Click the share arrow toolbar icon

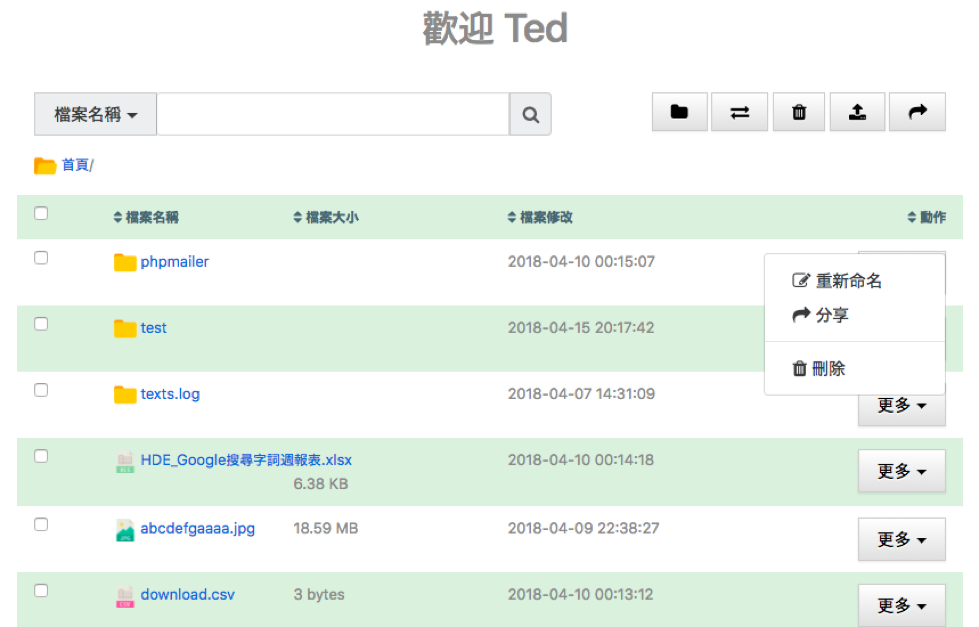tap(917, 112)
